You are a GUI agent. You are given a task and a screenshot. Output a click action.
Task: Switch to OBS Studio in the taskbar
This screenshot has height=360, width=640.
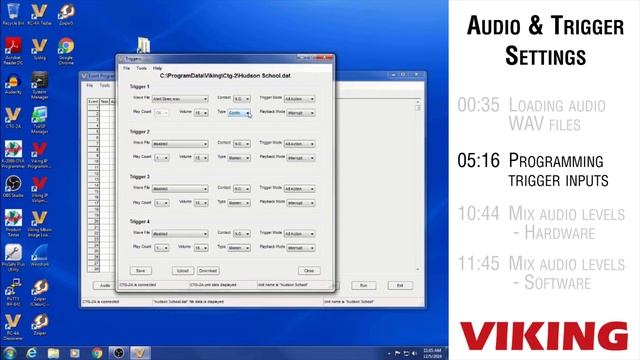(x=119, y=353)
